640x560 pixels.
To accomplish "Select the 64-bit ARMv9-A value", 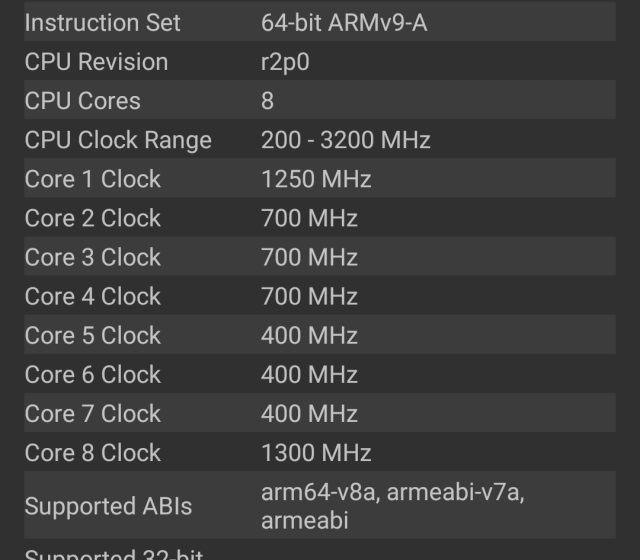I will click(x=343, y=23).
